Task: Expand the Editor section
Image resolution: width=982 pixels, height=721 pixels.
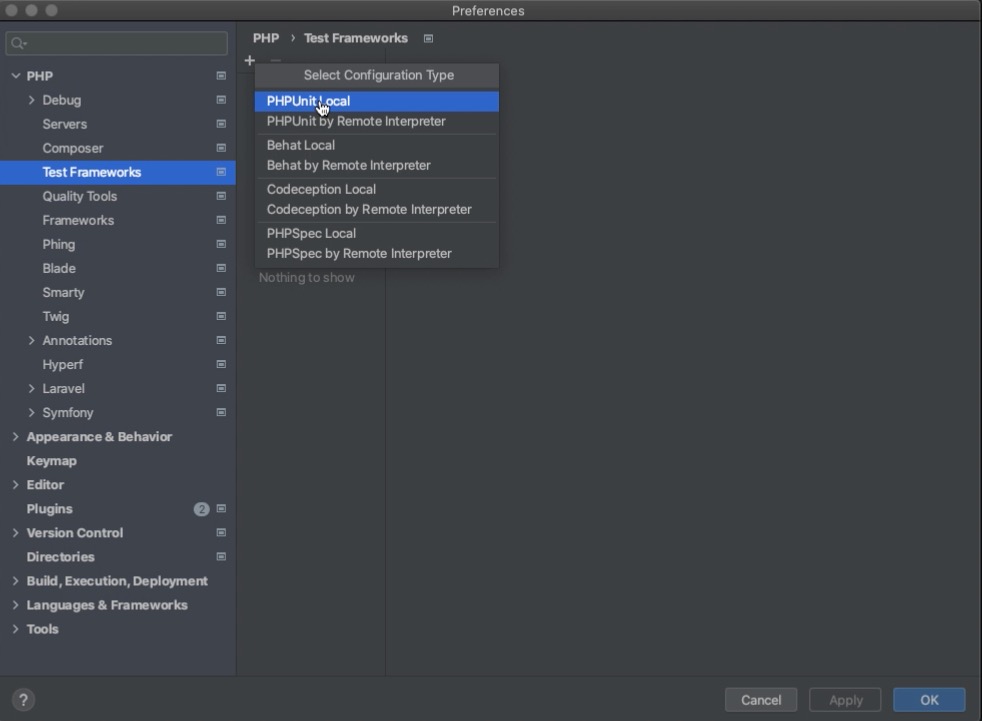Action: (16, 485)
